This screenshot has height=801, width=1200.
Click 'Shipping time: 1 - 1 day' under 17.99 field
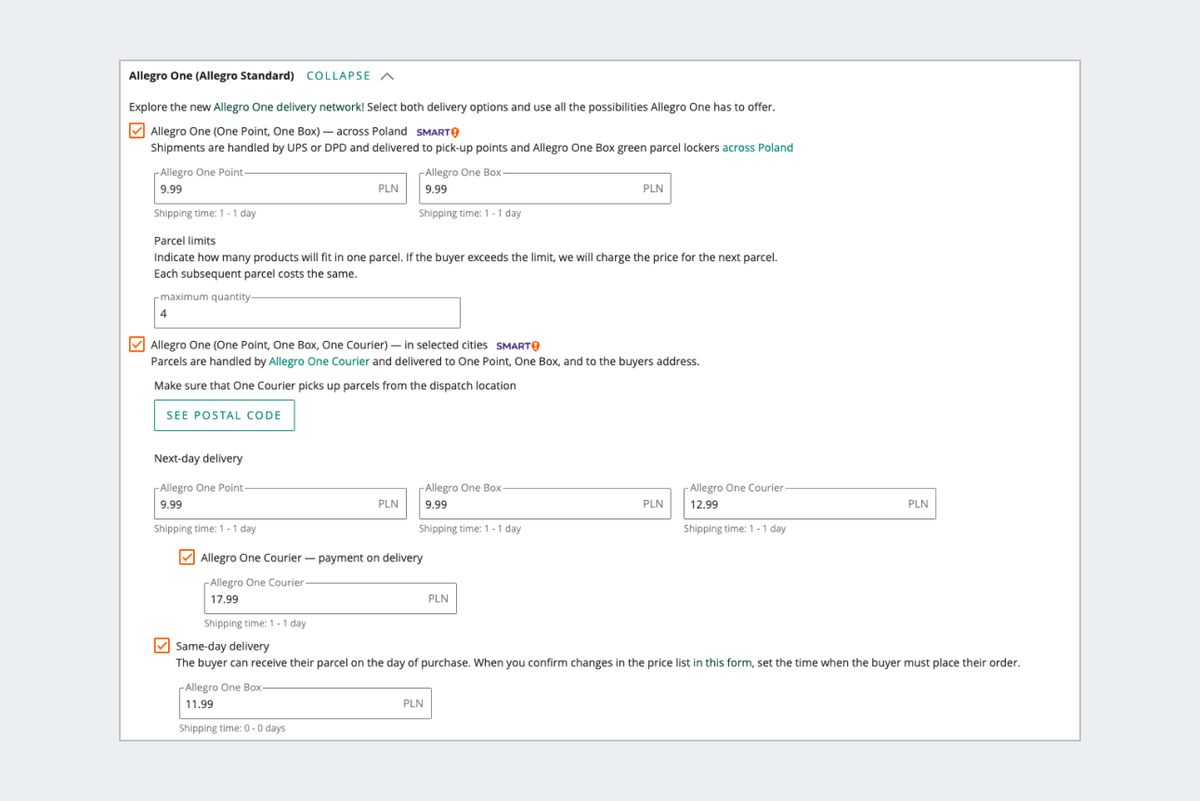[255, 624]
